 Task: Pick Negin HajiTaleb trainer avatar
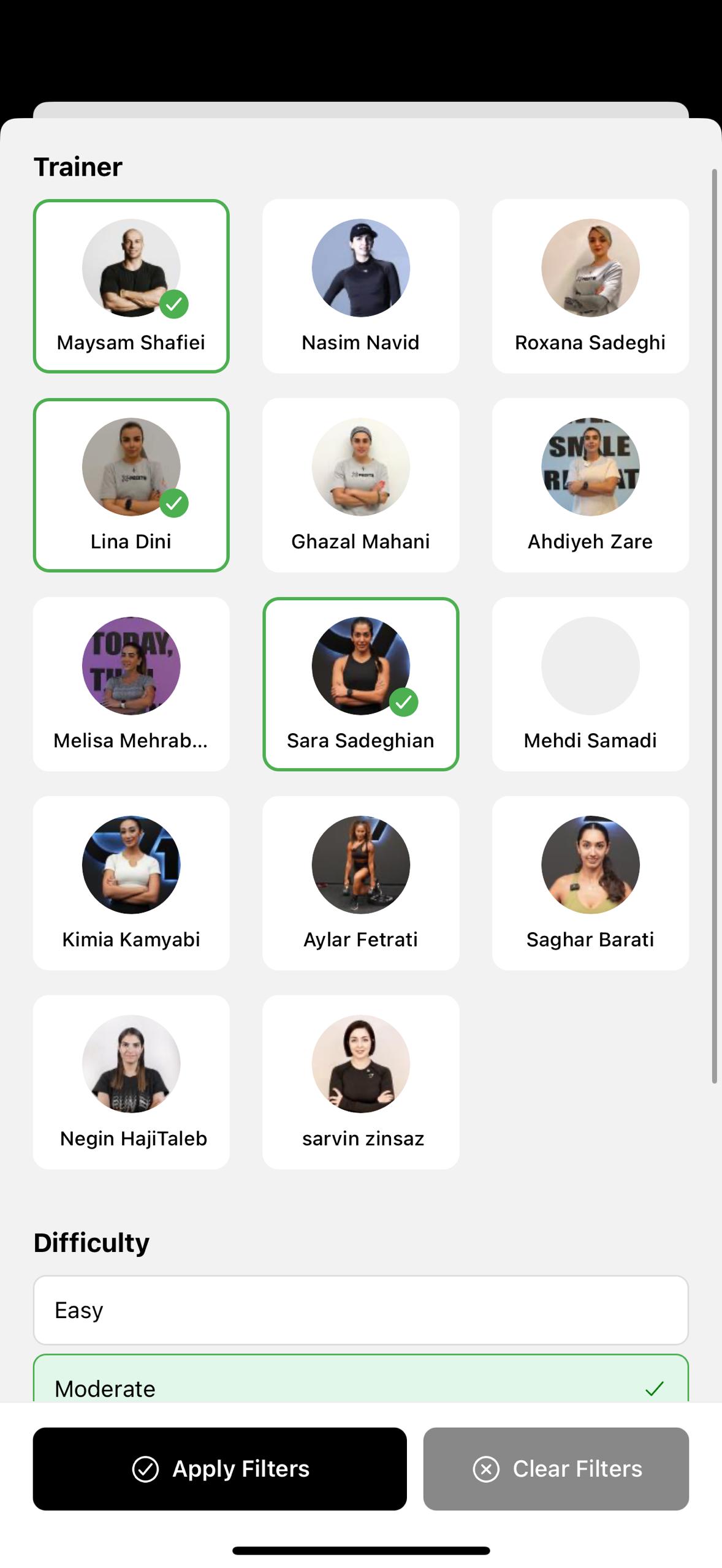click(131, 1064)
